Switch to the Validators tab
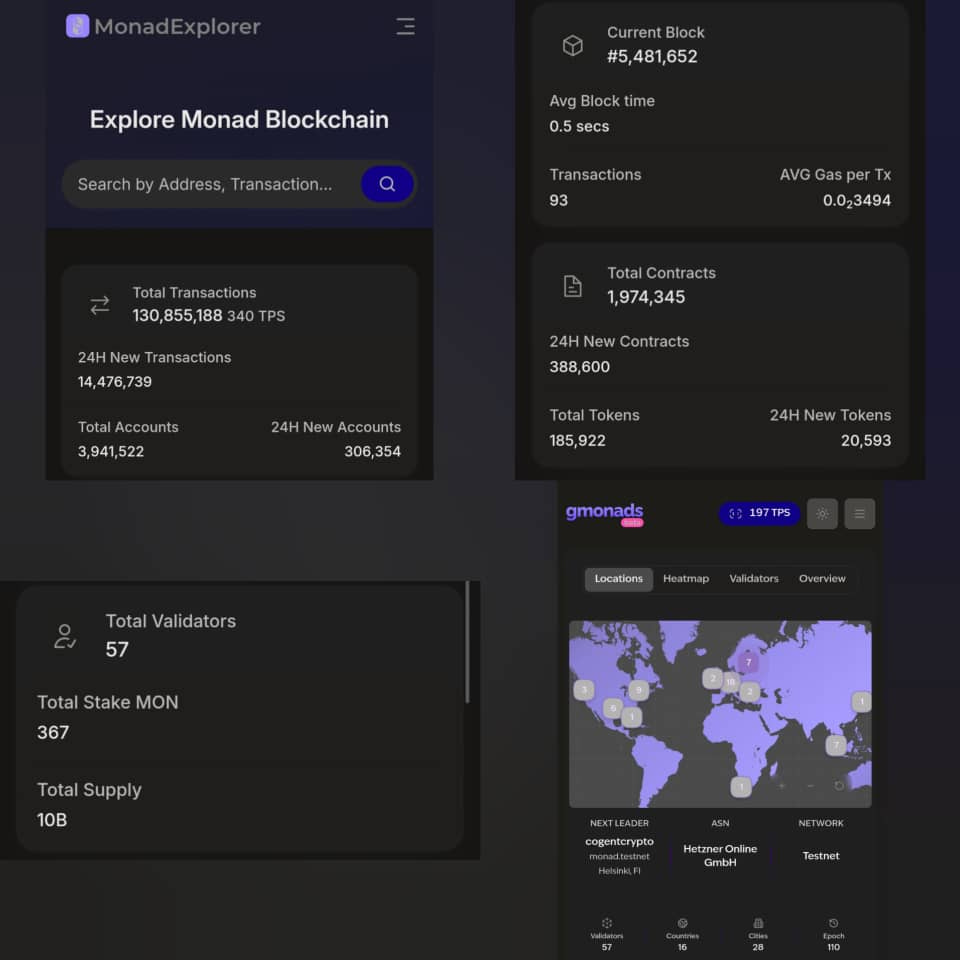The width and height of the screenshot is (960, 960). coord(754,579)
